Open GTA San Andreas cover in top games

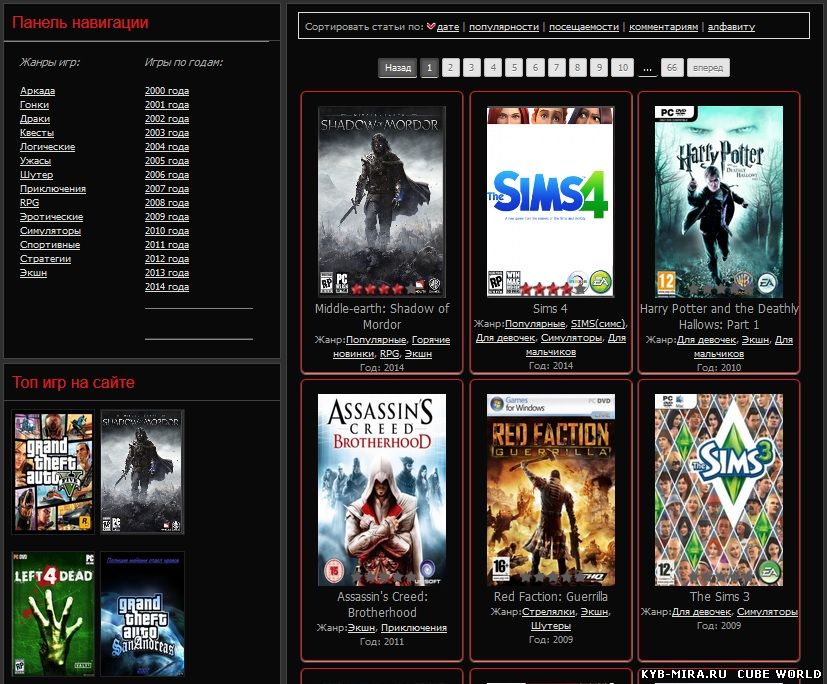pyautogui.click(x=142, y=614)
